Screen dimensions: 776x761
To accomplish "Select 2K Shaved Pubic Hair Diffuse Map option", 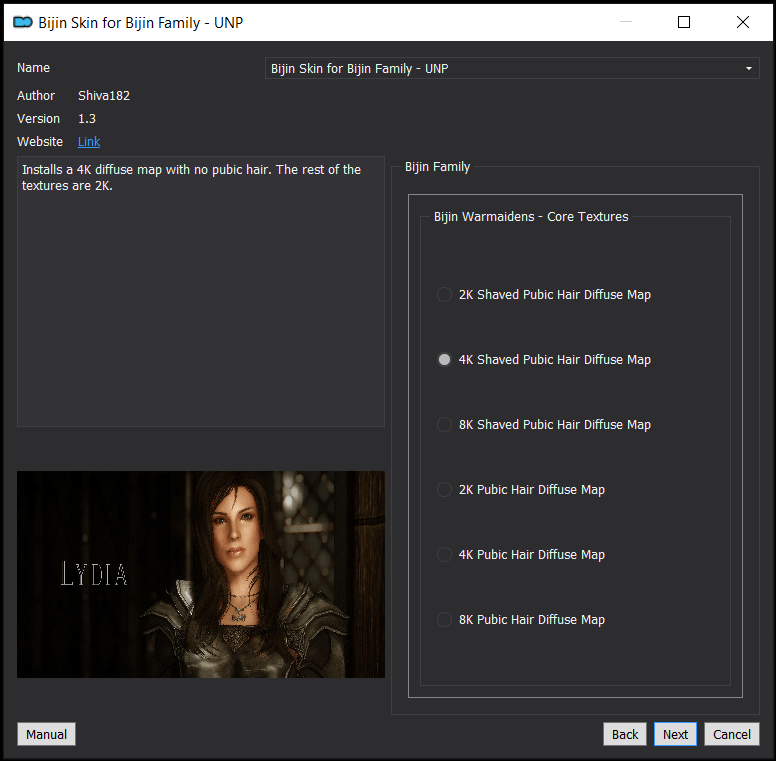I will pyautogui.click(x=544, y=294).
